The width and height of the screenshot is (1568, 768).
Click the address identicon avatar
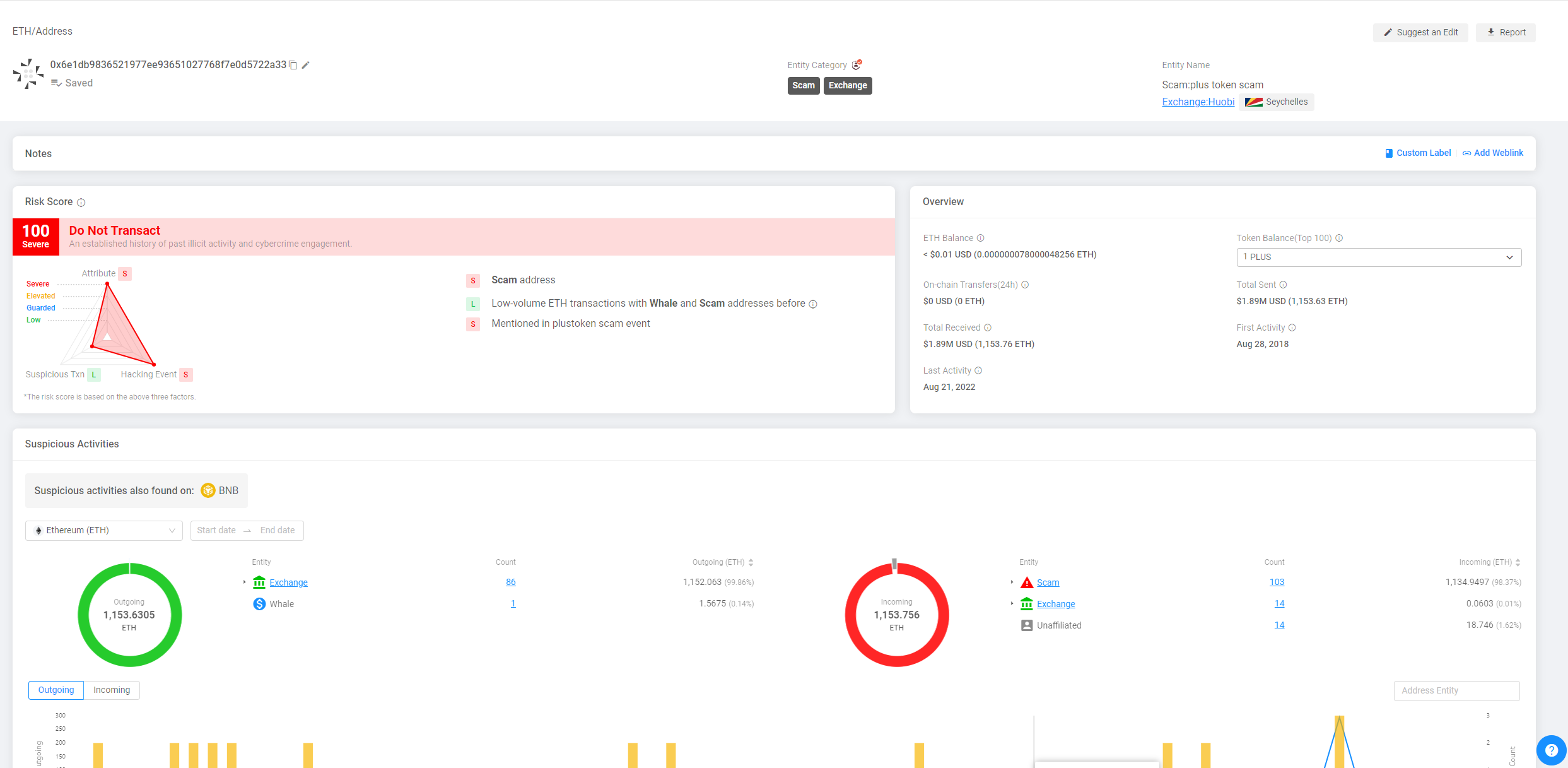pos(28,74)
